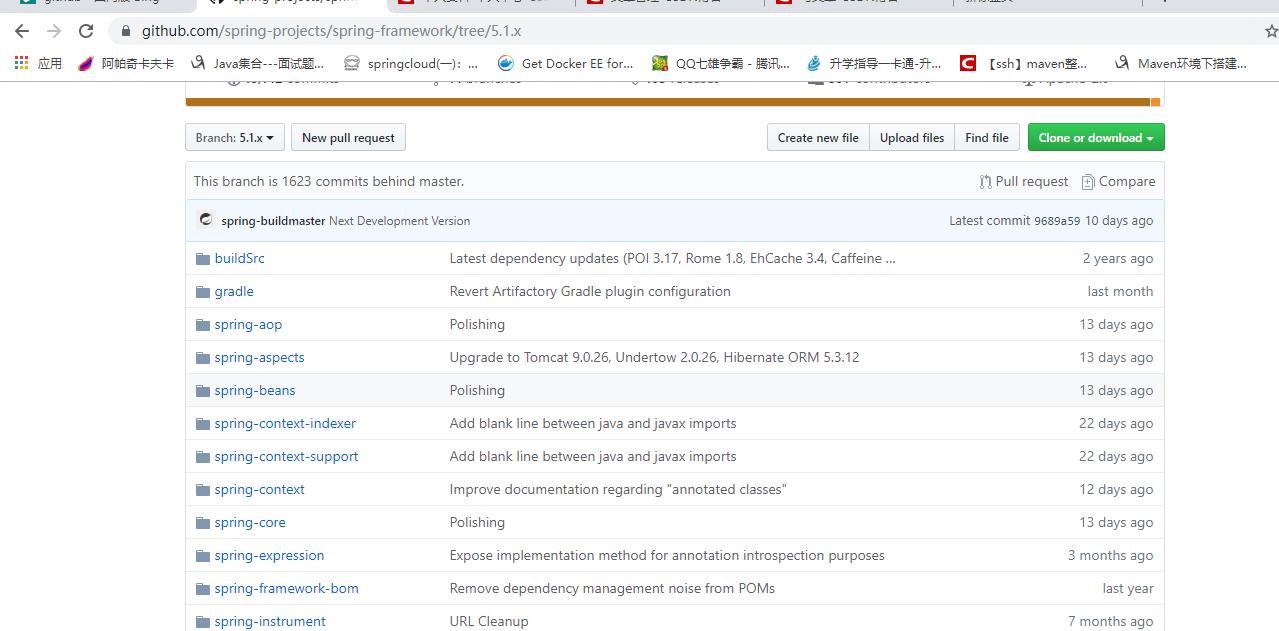Screen dimensions: 1279x631
Task: Open the Improve documentation regarding annotated classes commit
Action: 618,489
